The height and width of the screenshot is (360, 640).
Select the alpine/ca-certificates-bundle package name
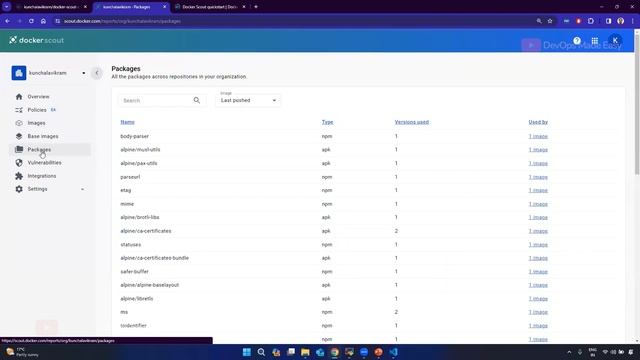tap(154, 258)
